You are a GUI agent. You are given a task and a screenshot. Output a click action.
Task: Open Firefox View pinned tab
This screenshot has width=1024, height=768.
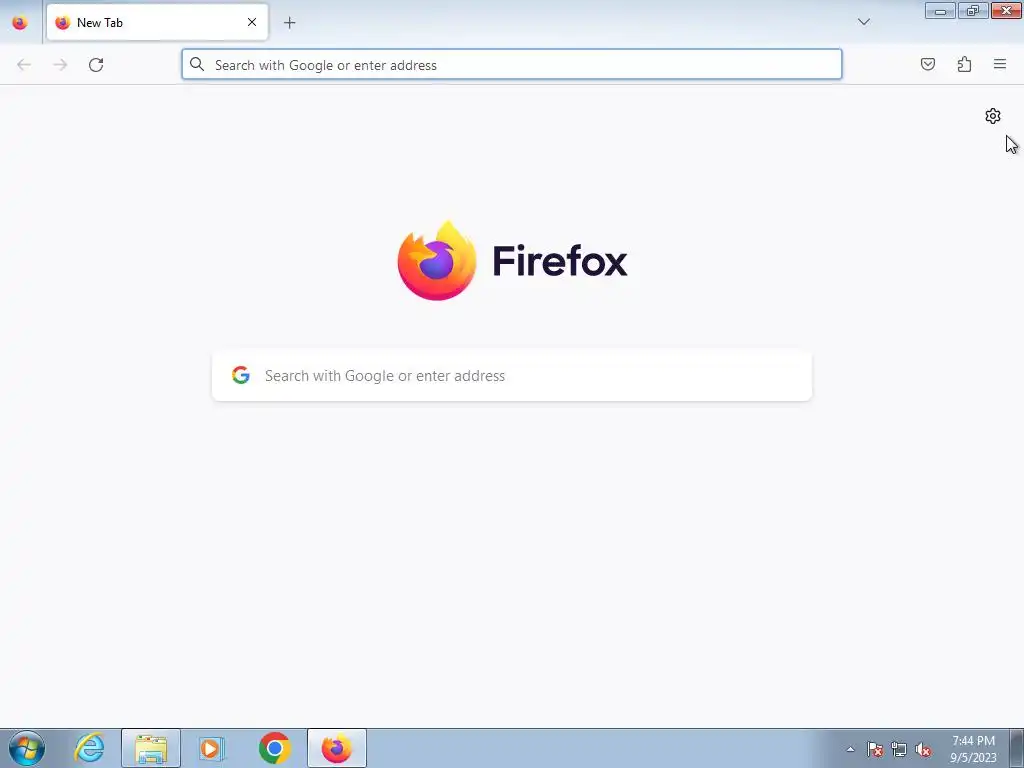pos(20,22)
